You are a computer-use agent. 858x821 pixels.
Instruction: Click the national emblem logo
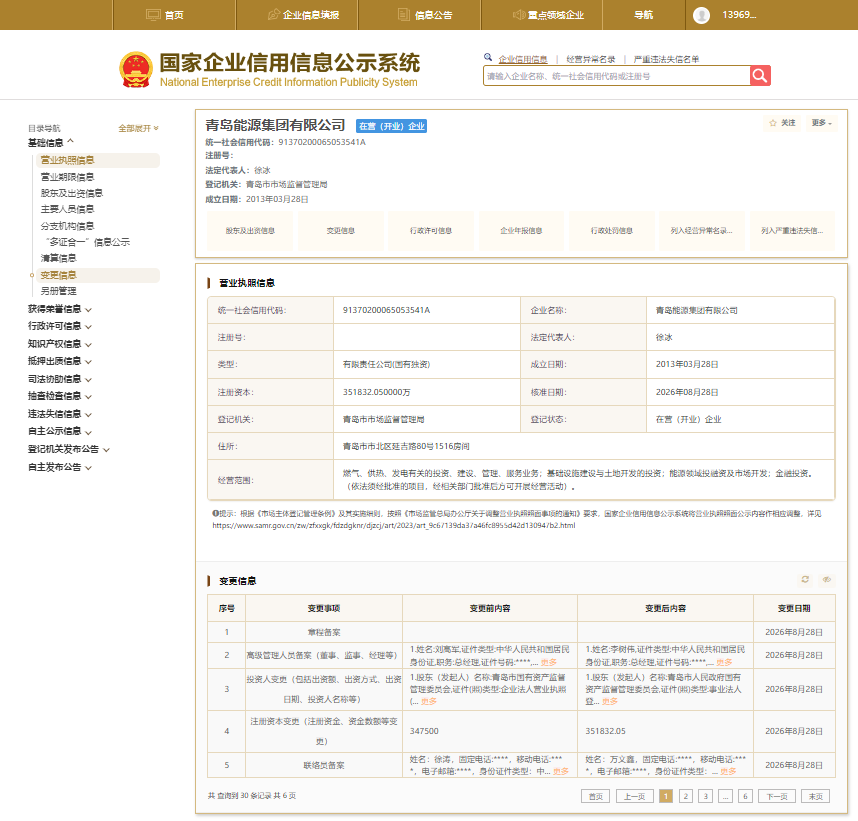pyautogui.click(x=136, y=70)
